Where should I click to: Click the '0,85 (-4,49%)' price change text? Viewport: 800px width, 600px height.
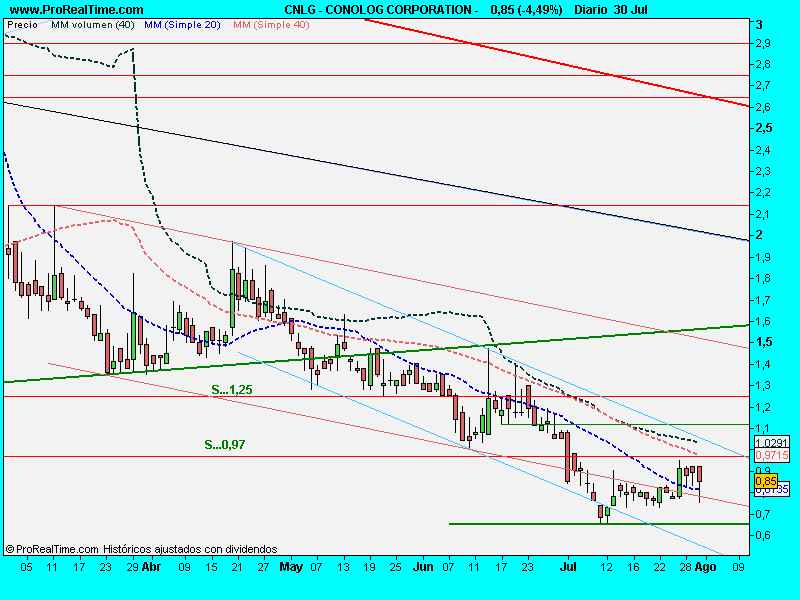tap(527, 10)
